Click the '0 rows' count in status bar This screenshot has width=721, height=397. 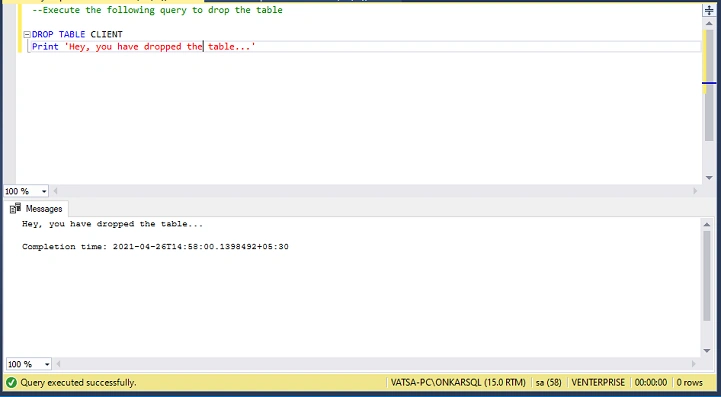[689, 383]
